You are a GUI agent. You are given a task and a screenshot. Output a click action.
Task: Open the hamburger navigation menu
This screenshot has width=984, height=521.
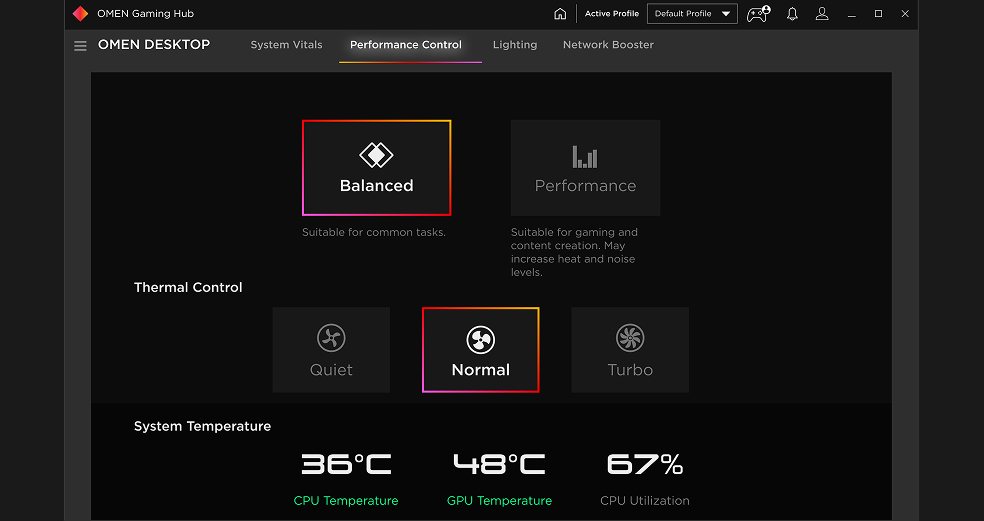coord(80,46)
